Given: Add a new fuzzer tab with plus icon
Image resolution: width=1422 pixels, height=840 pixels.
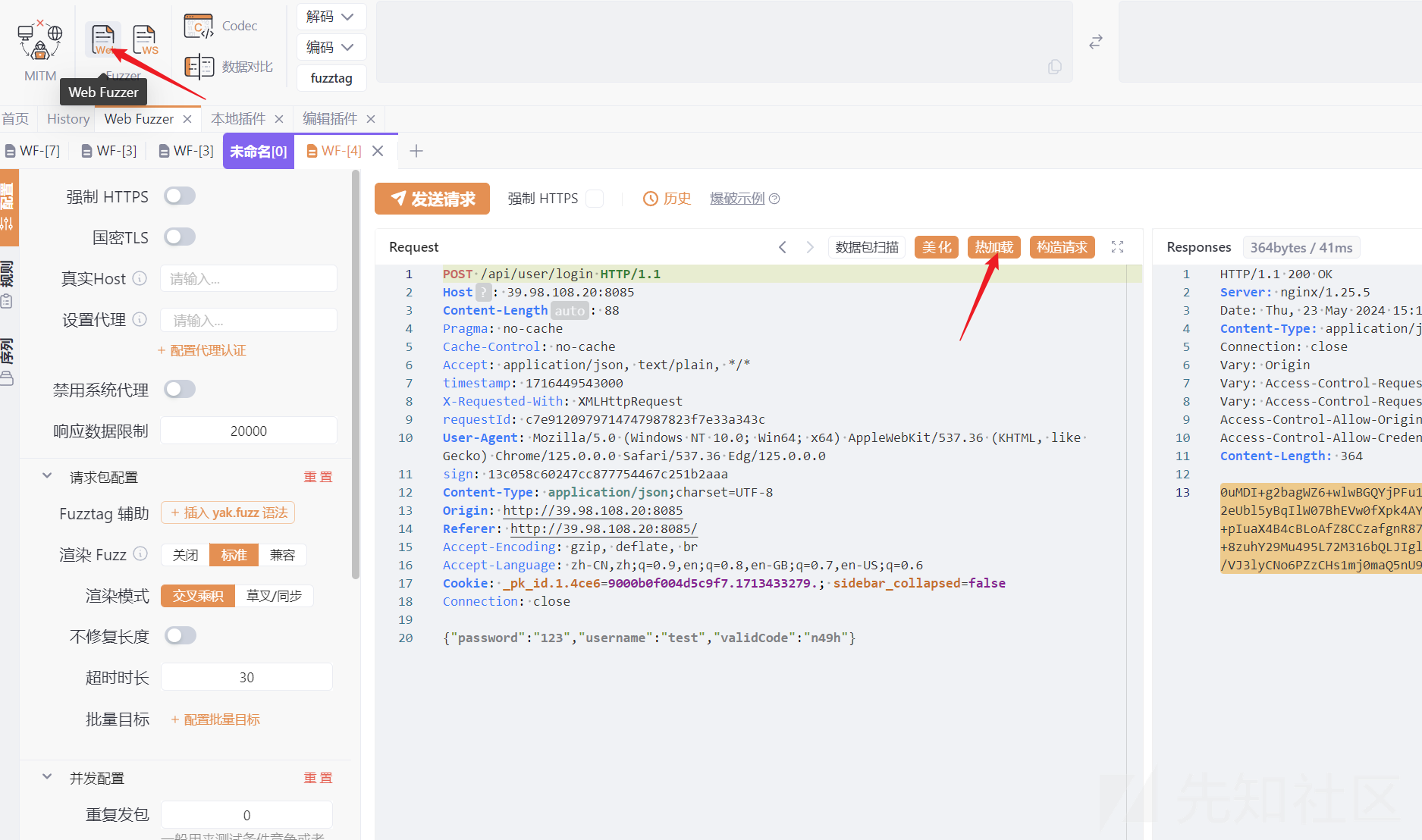Looking at the screenshot, I should pyautogui.click(x=416, y=151).
